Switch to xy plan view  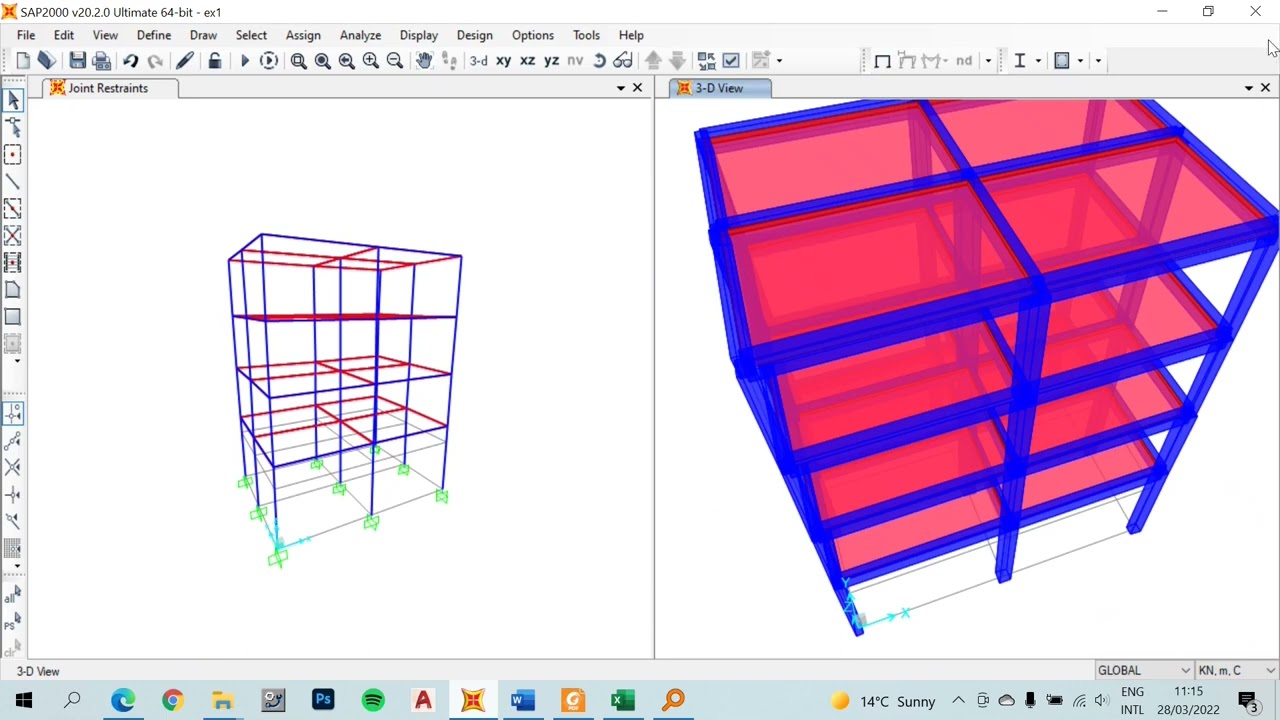pyautogui.click(x=503, y=61)
